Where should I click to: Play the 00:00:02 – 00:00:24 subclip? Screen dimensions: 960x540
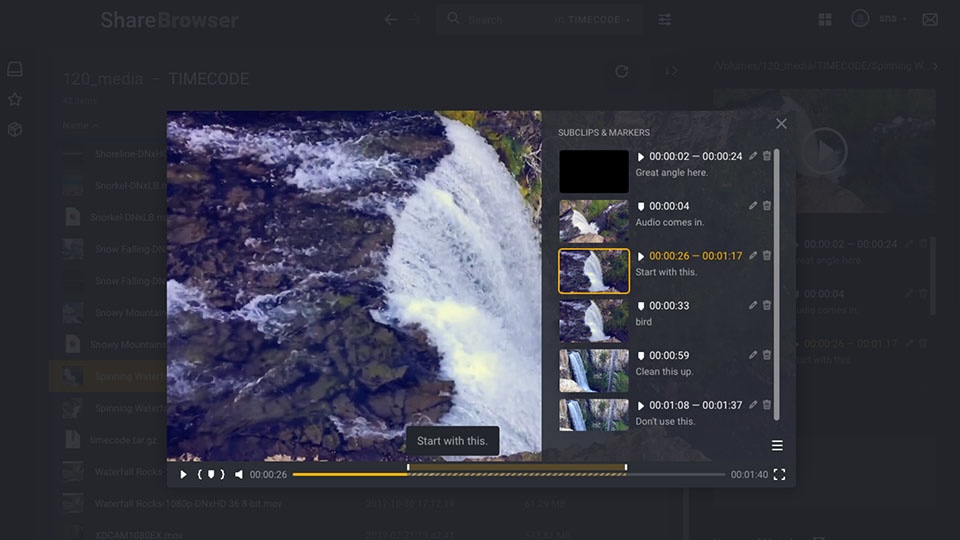point(640,157)
